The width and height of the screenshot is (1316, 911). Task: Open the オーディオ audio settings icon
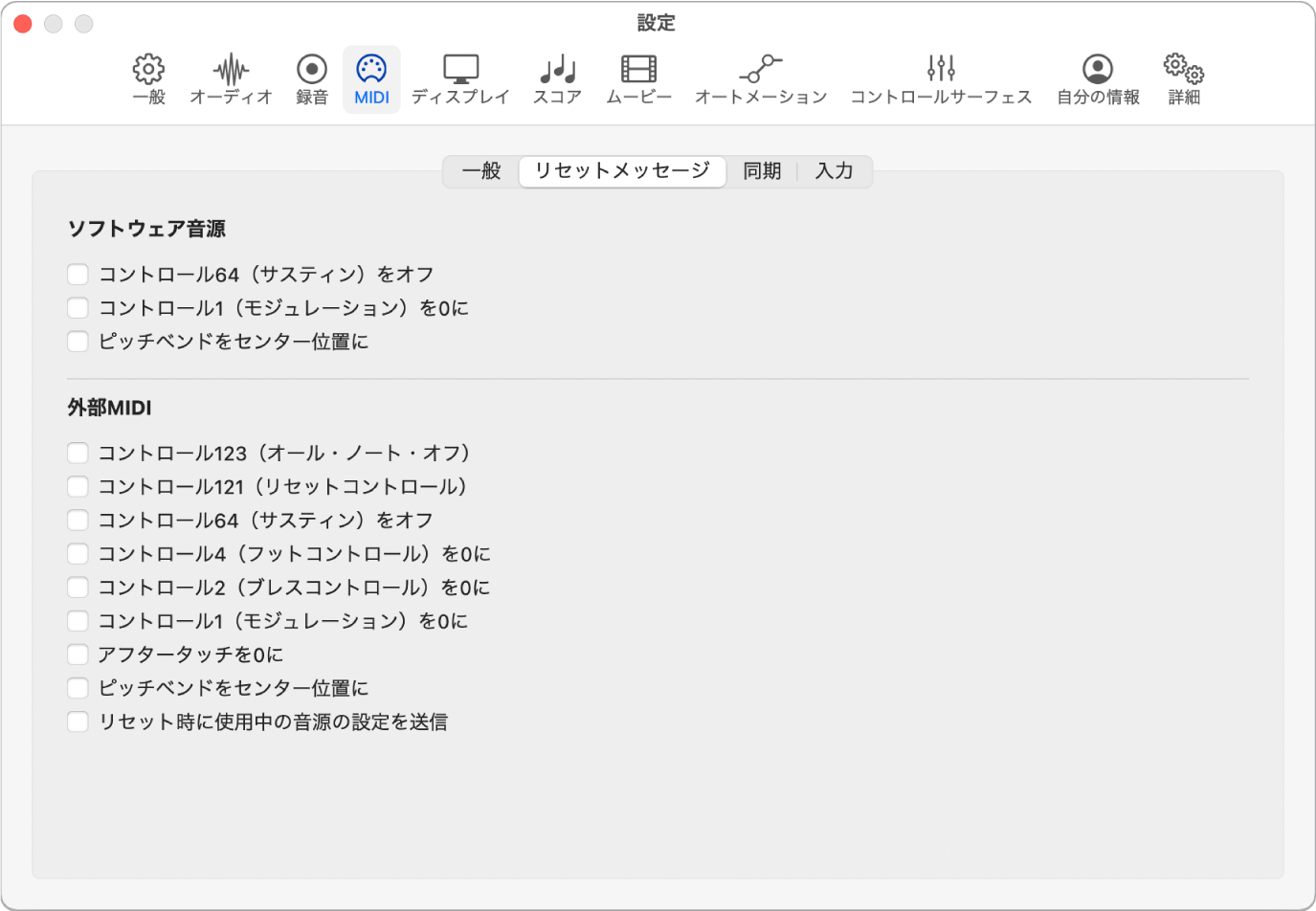coord(230,78)
